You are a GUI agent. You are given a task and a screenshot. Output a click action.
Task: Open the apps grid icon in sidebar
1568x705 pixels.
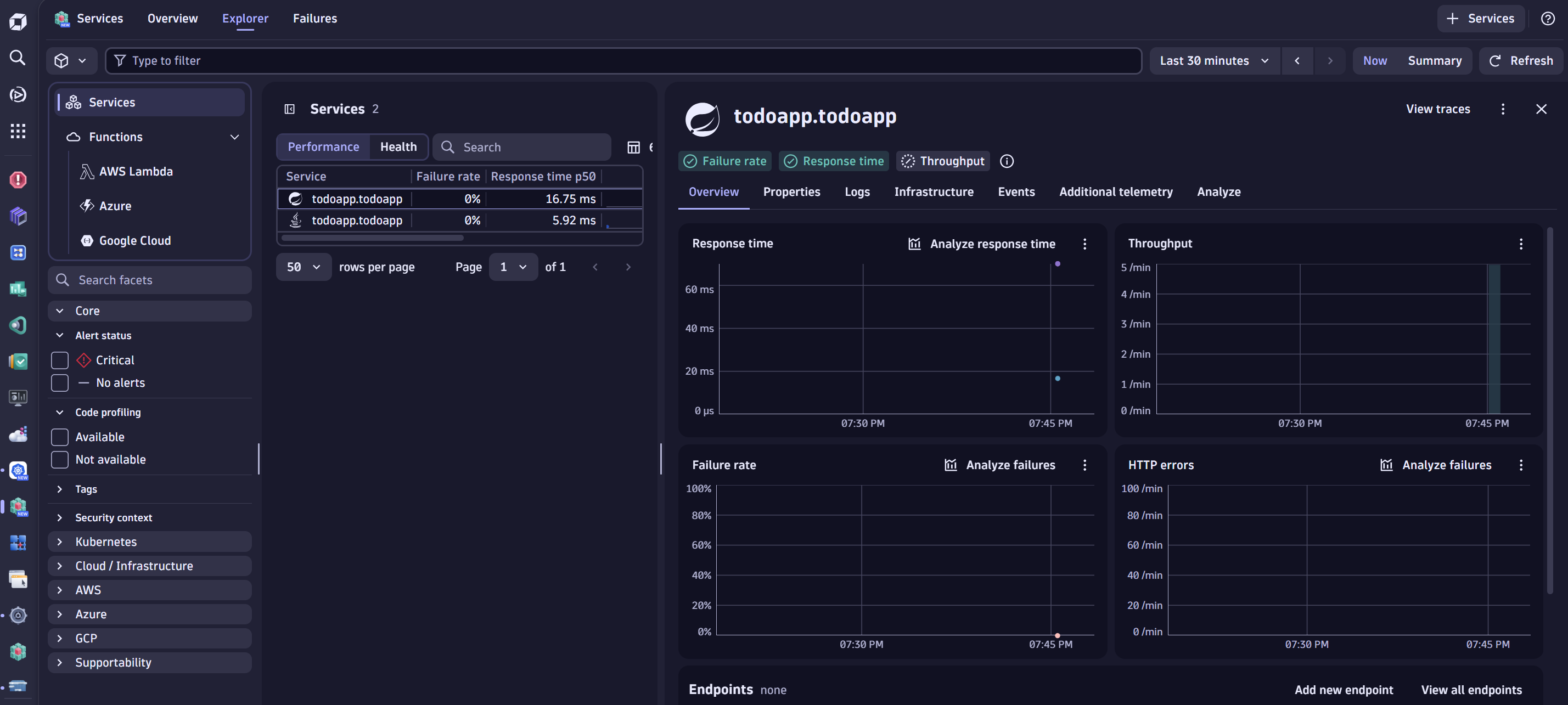point(18,131)
